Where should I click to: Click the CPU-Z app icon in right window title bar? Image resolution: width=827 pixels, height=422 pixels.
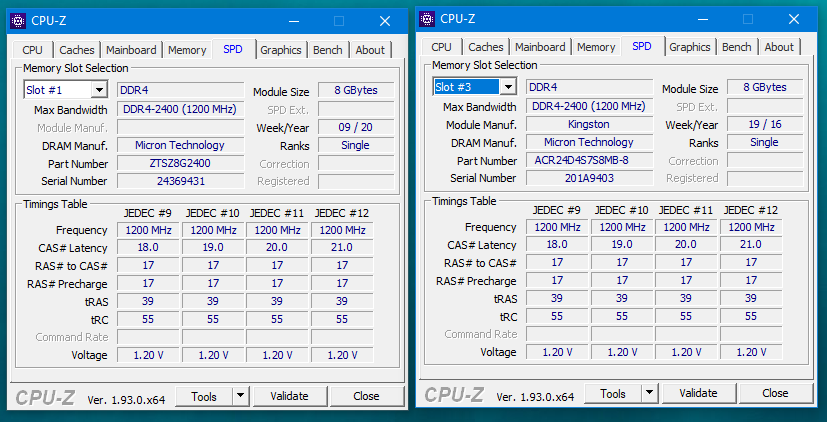coord(427,19)
